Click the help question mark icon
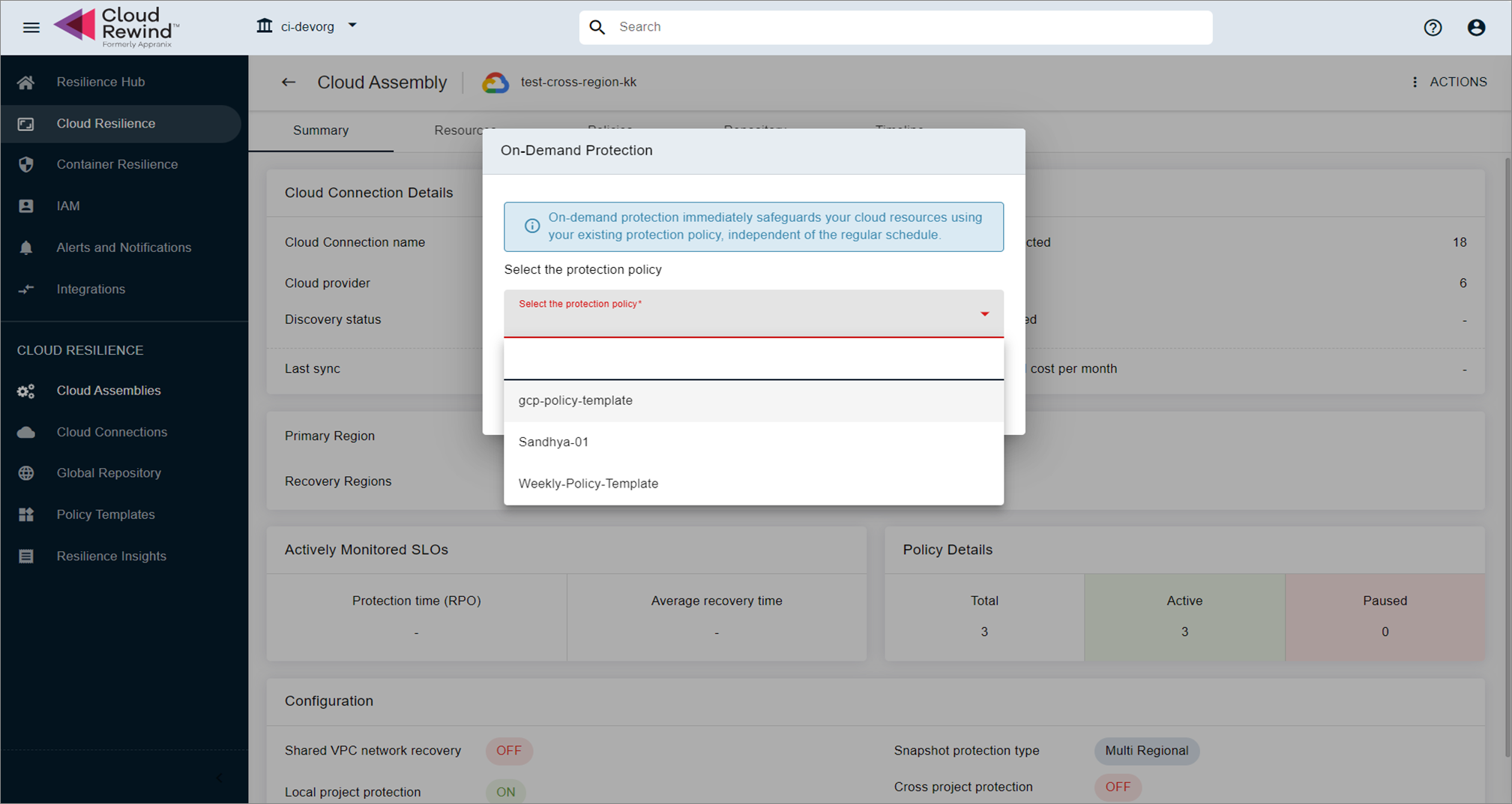This screenshot has width=1512, height=804. [1433, 28]
